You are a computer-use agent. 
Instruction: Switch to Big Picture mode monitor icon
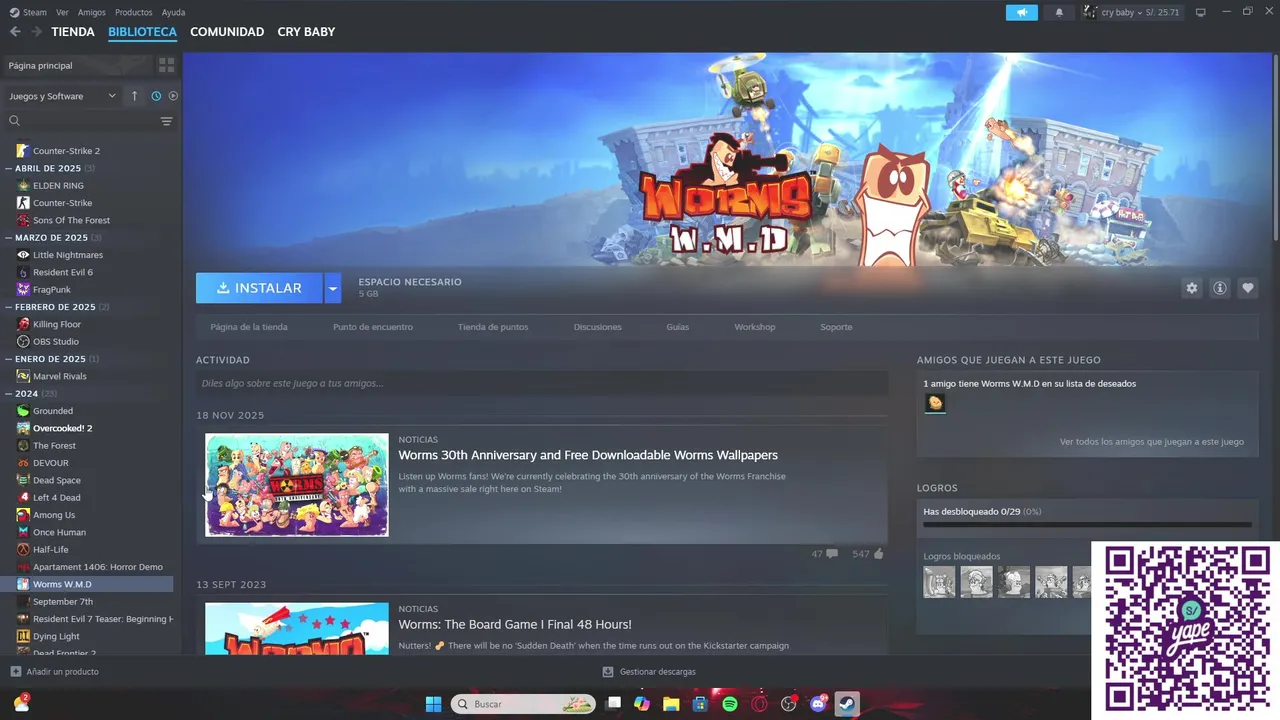coord(1201,12)
